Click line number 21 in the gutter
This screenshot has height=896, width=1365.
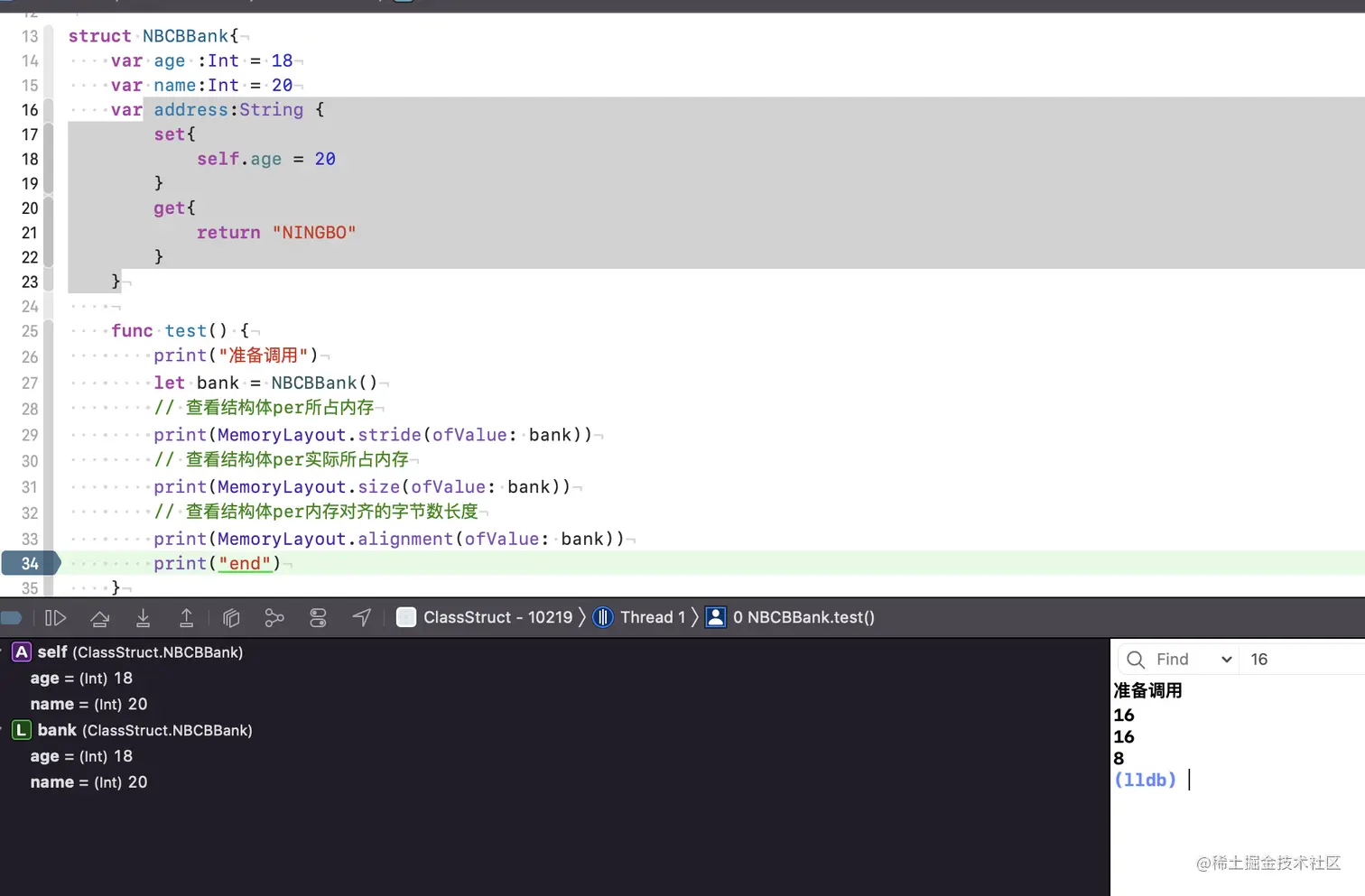30,233
